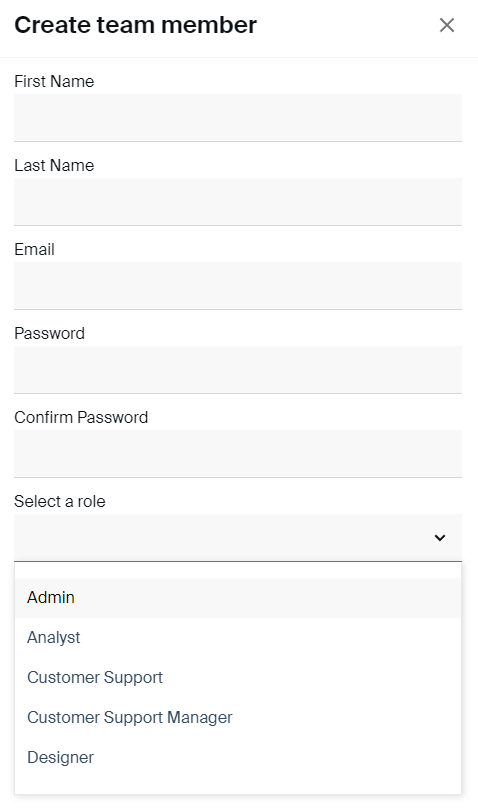Focus the First Name input field
Image resolution: width=478 pixels, height=809 pixels.
tap(238, 118)
